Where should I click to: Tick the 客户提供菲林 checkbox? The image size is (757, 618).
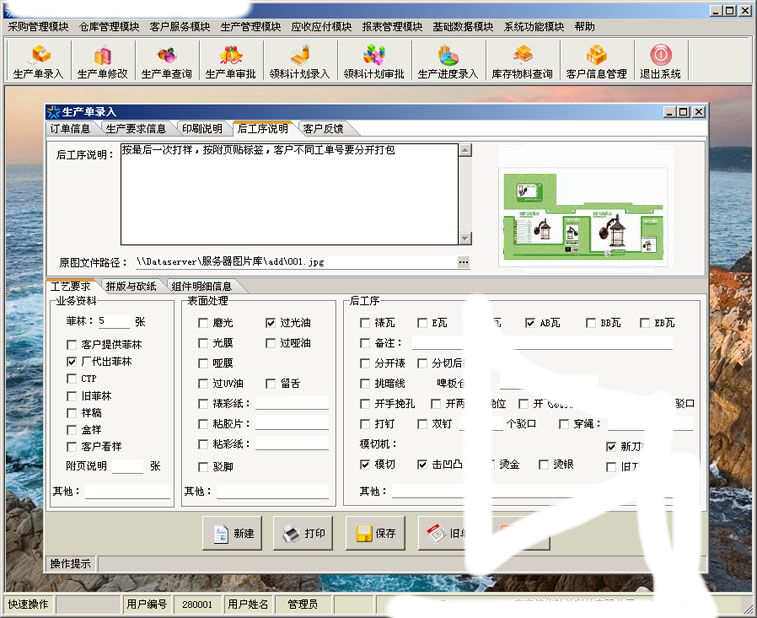(71, 345)
